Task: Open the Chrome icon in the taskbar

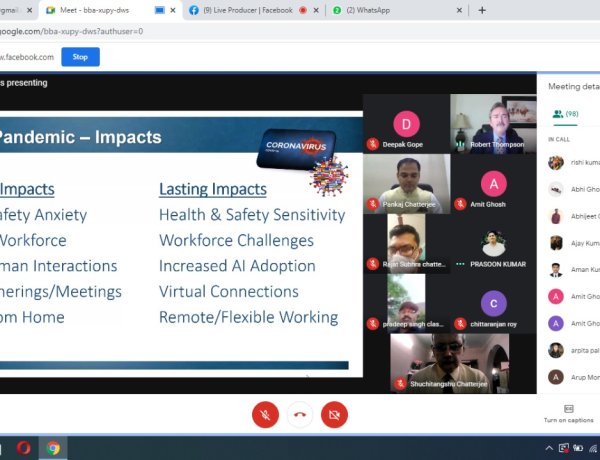Action: pyautogui.click(x=53, y=448)
